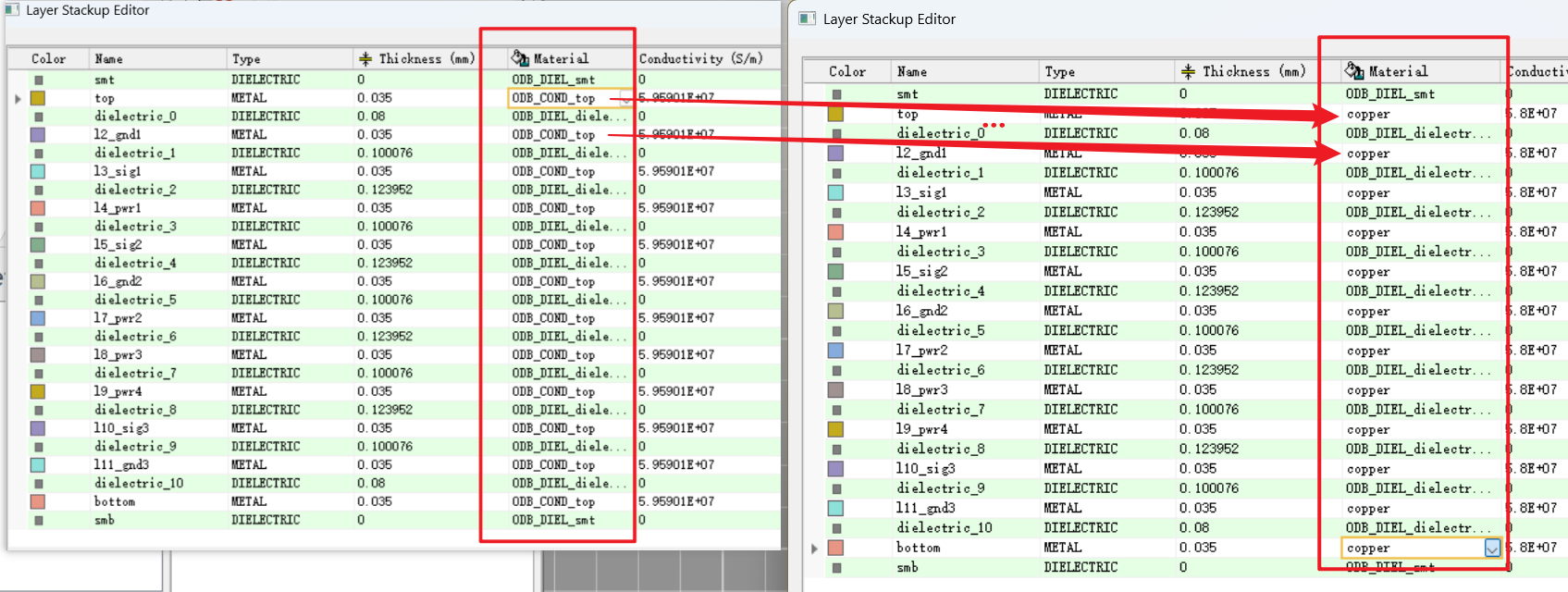Click the Thickness column icon in the right window
Image resolution: width=1568 pixels, height=592 pixels.
click(1188, 71)
